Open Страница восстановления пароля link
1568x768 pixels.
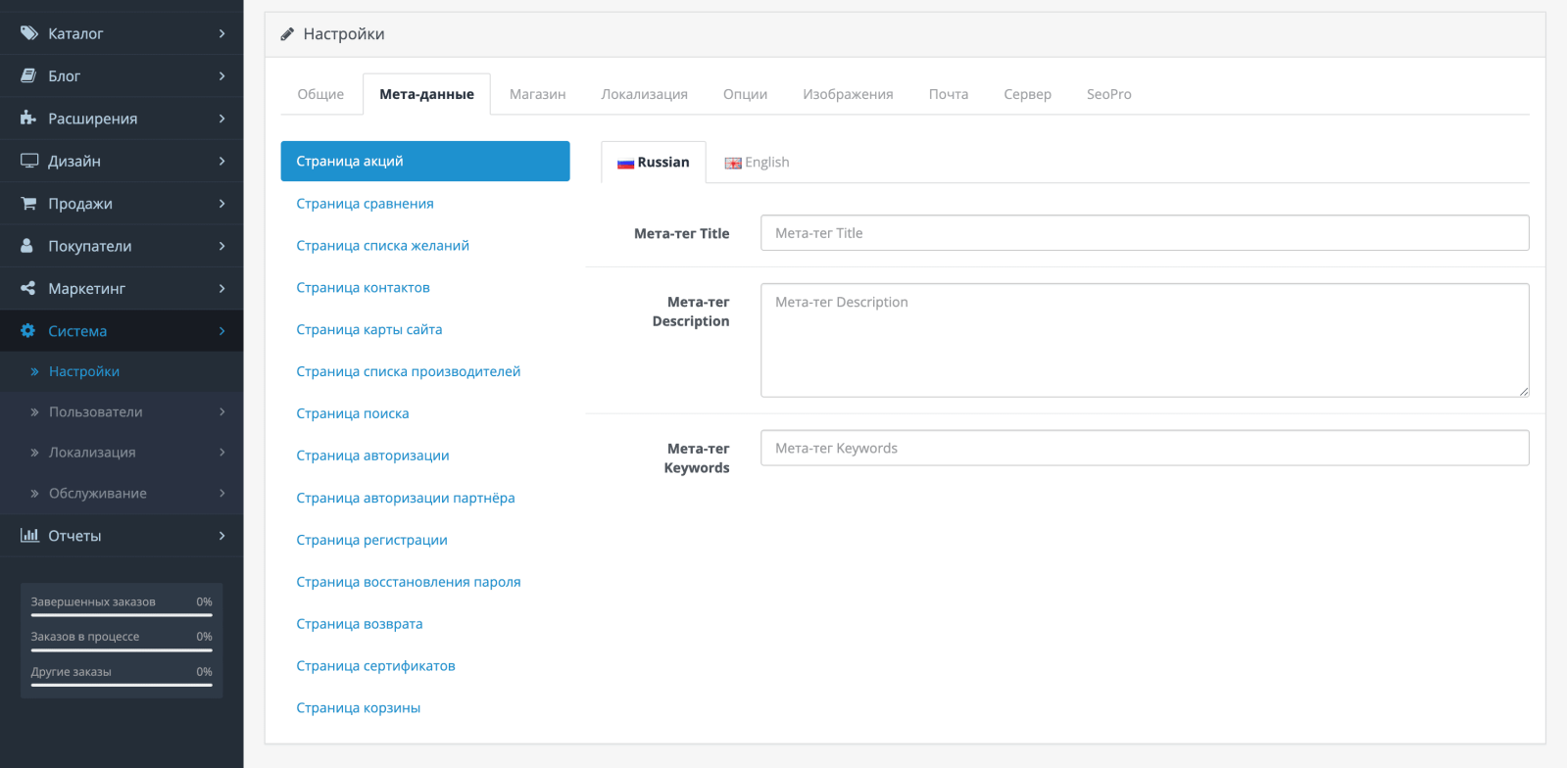(x=408, y=582)
